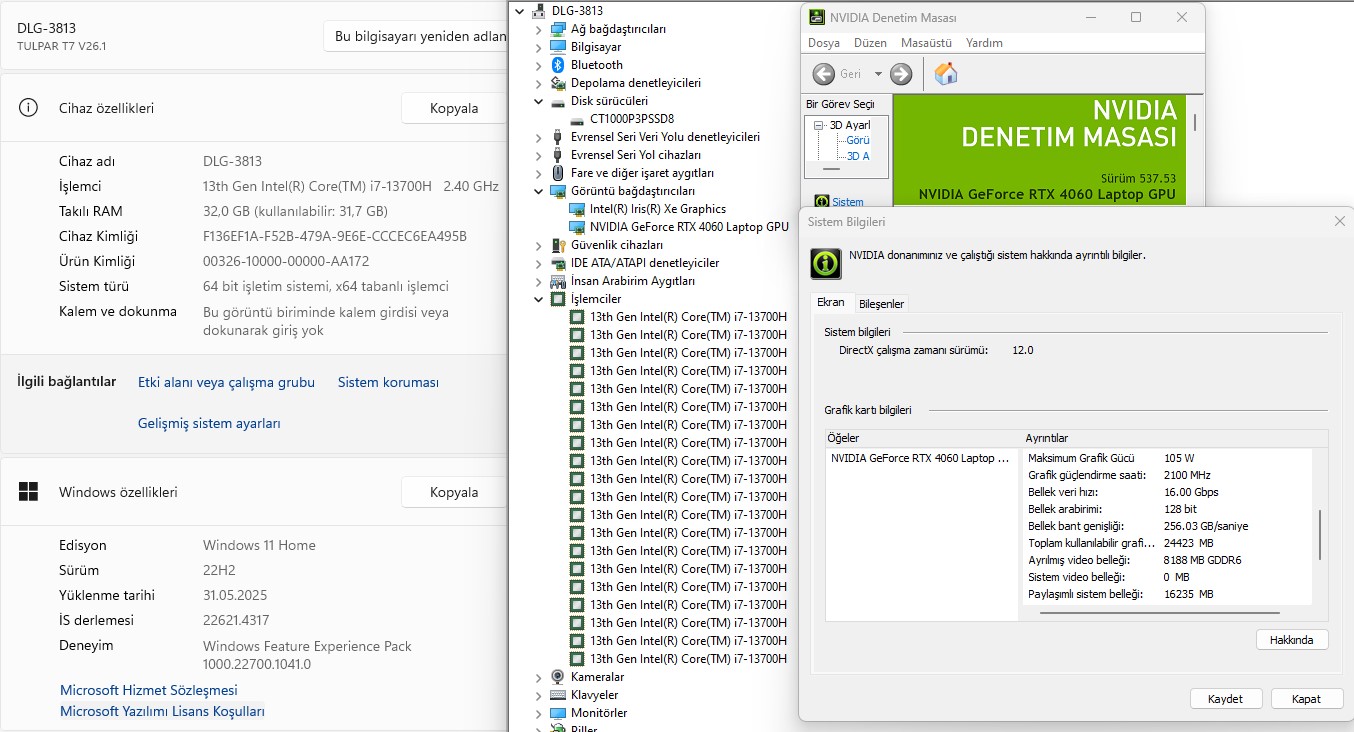
Task: Click the first i7-13700H processor icon
Action: click(577, 317)
